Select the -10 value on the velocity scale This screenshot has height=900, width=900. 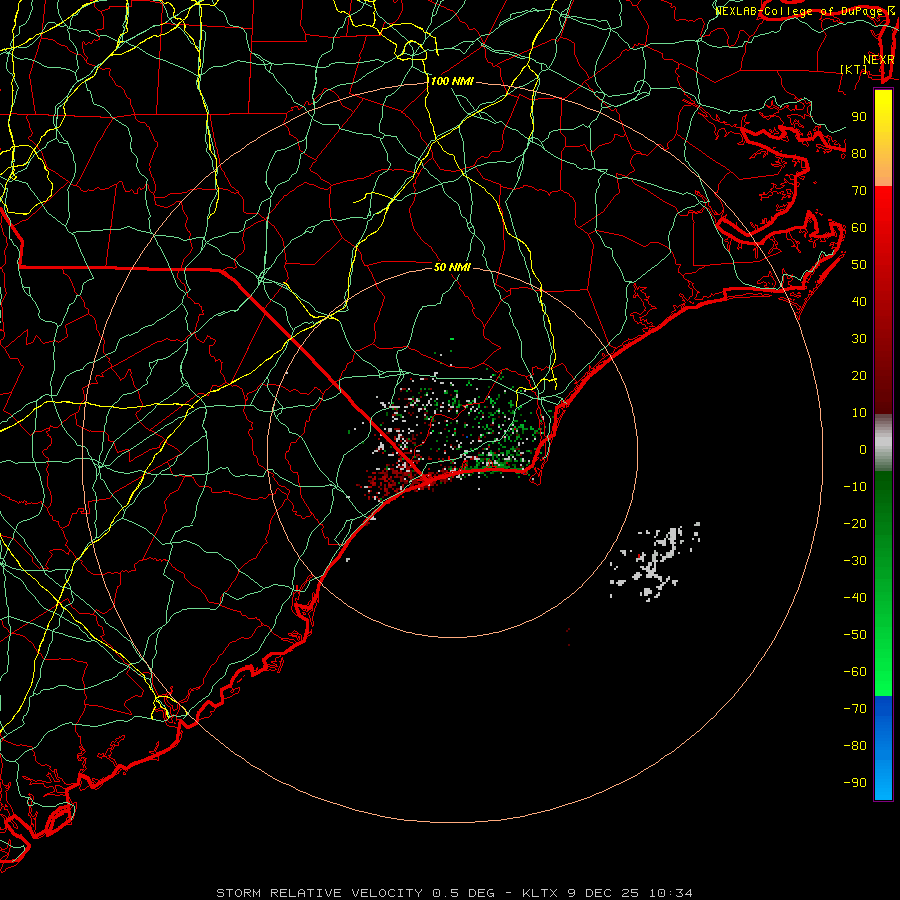[855, 487]
